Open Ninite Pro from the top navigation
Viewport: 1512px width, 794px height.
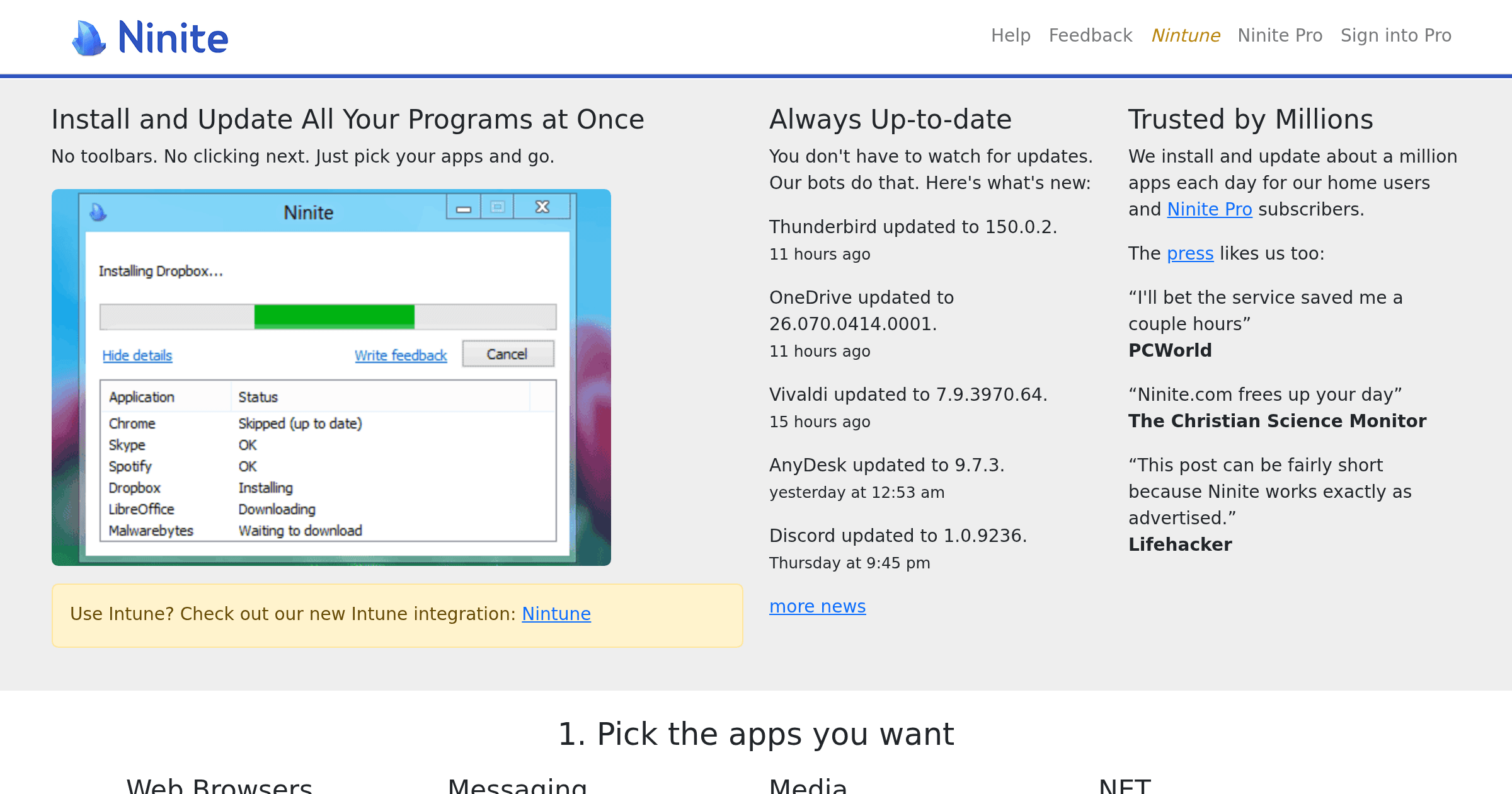pyautogui.click(x=1280, y=35)
